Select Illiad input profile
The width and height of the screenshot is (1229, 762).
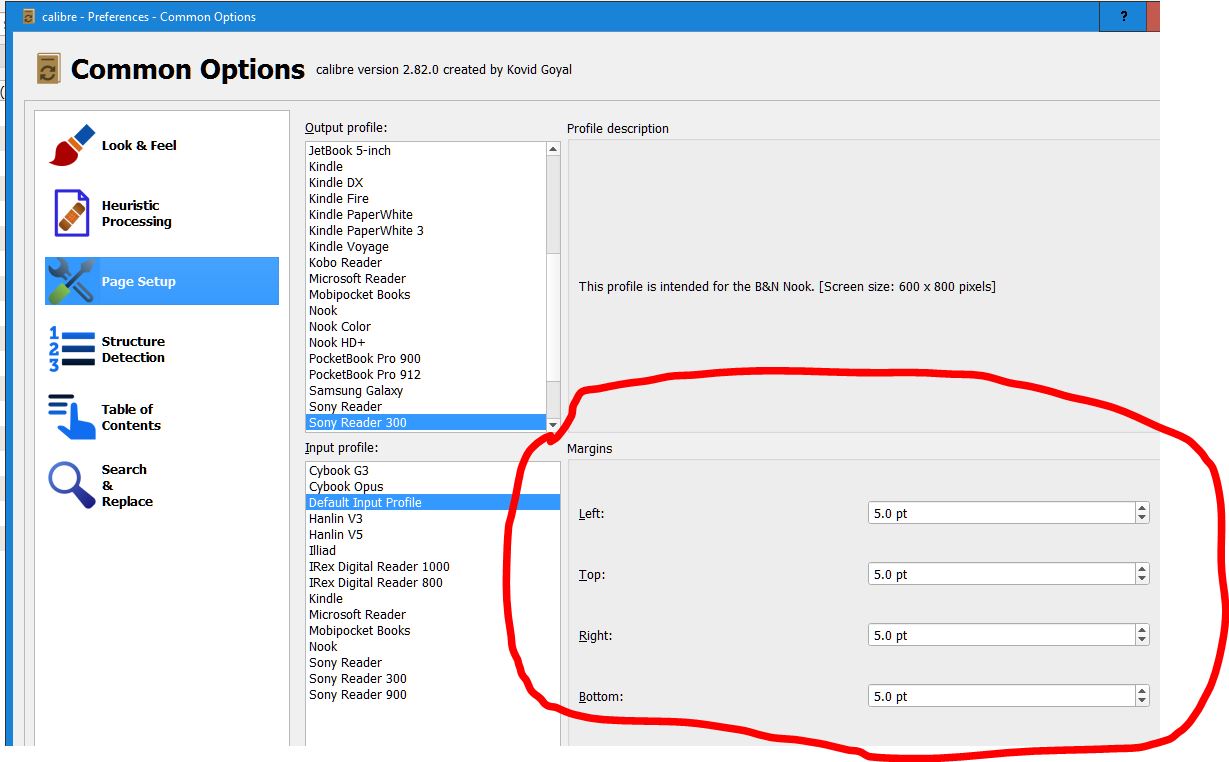[x=432, y=550]
